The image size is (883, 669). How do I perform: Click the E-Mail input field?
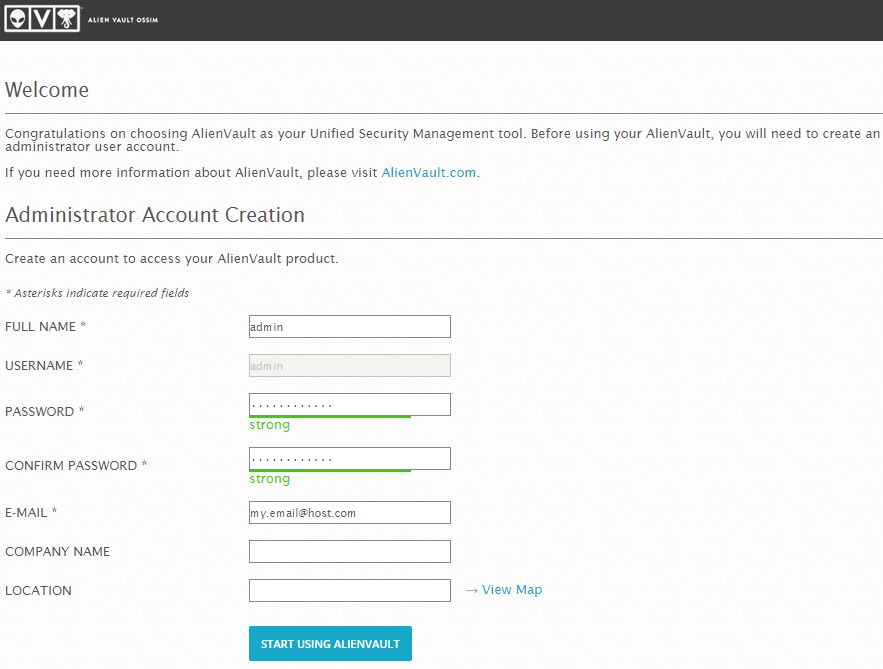click(x=350, y=512)
